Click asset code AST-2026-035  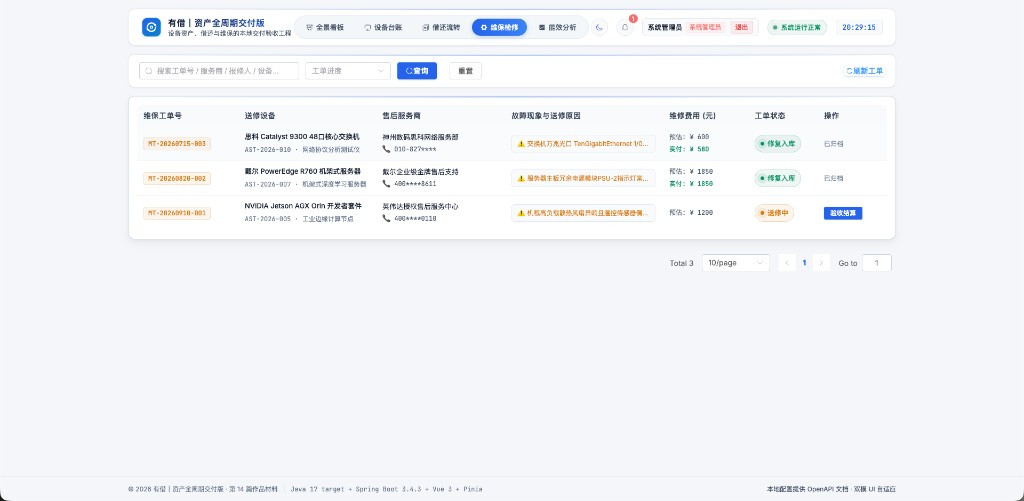point(268,219)
